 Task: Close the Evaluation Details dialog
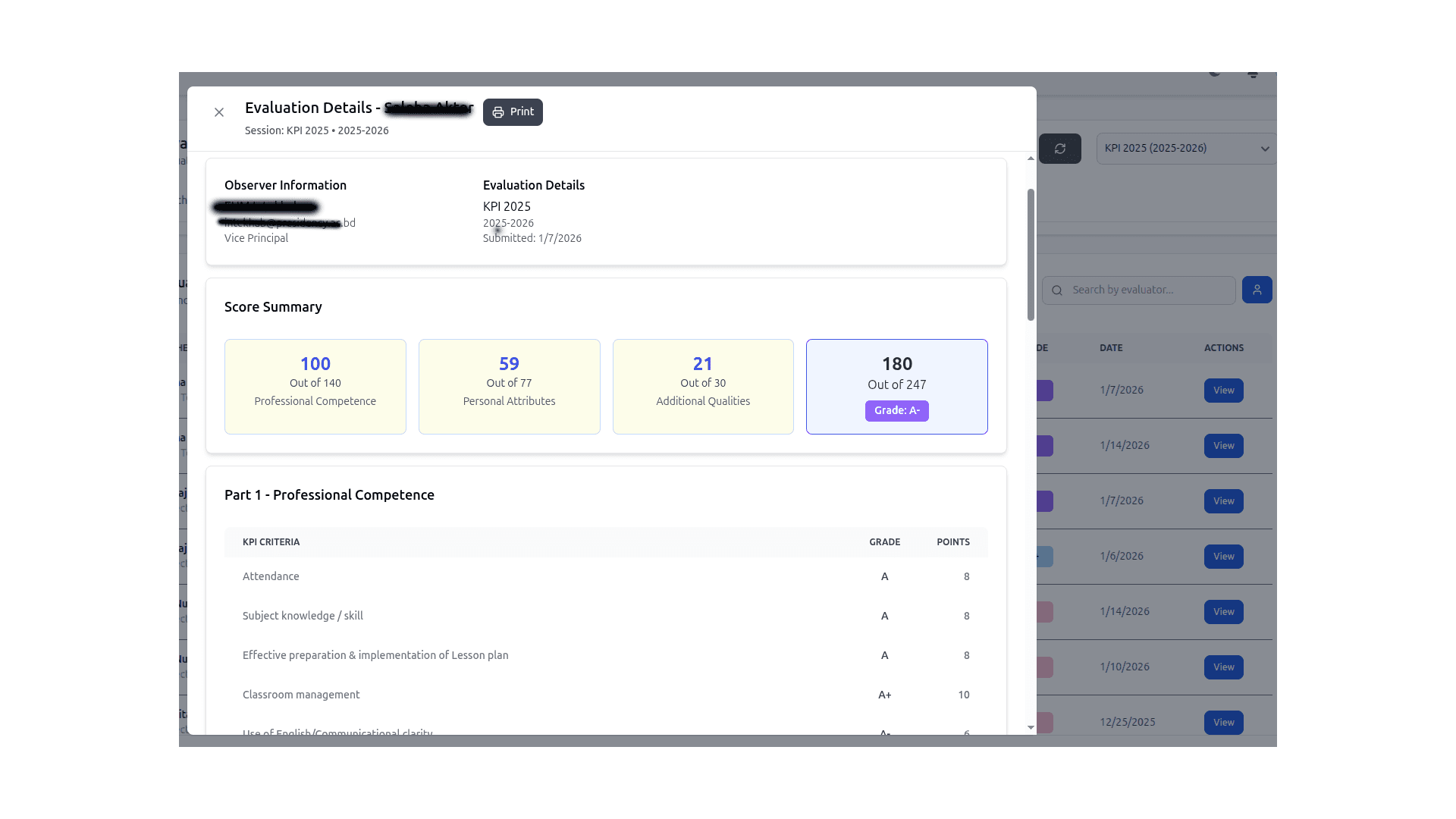click(219, 111)
